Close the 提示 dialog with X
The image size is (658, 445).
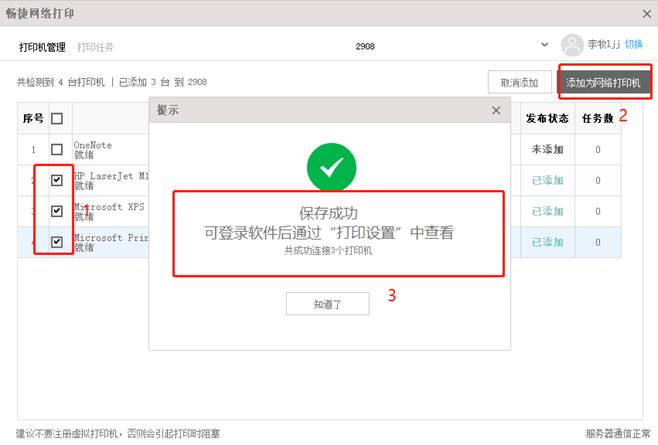497,110
